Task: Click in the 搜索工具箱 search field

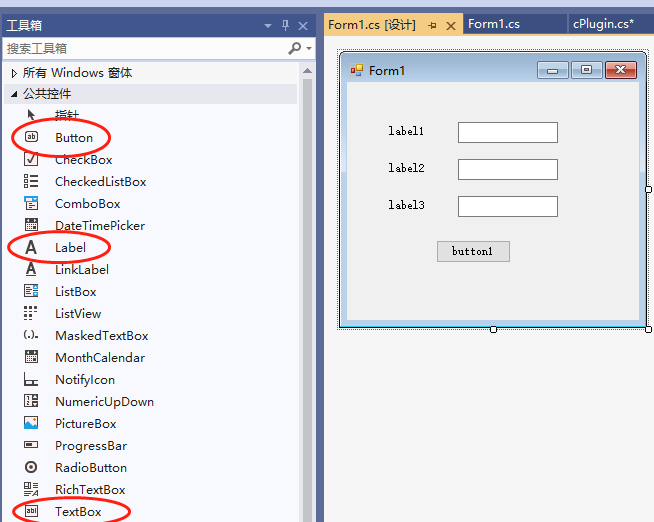Action: pyautogui.click(x=144, y=48)
